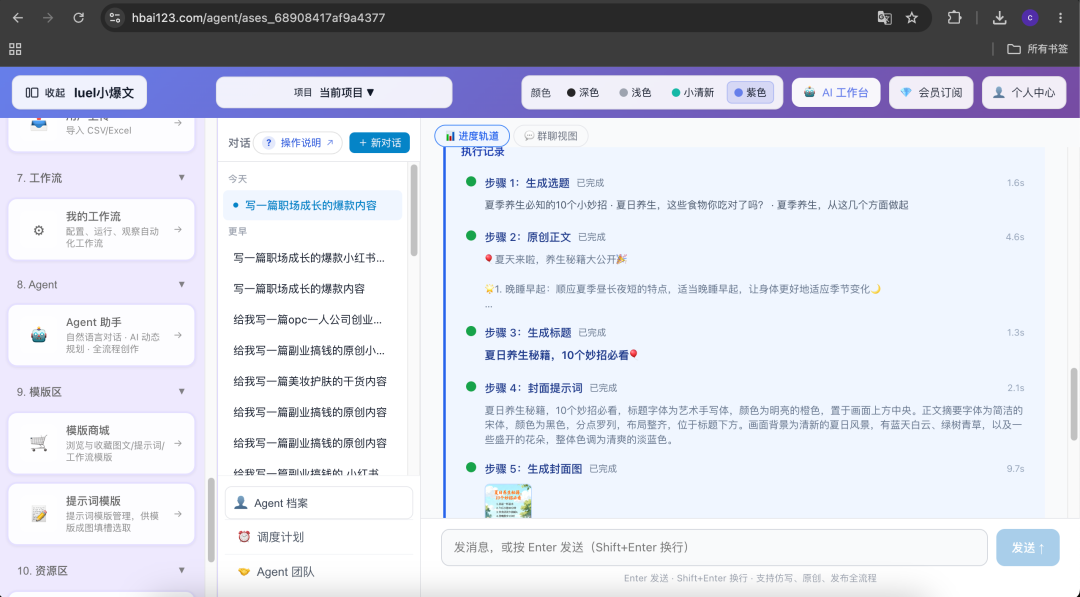Select the 浅色 color theme
The height and width of the screenshot is (597, 1080).
click(x=635, y=92)
